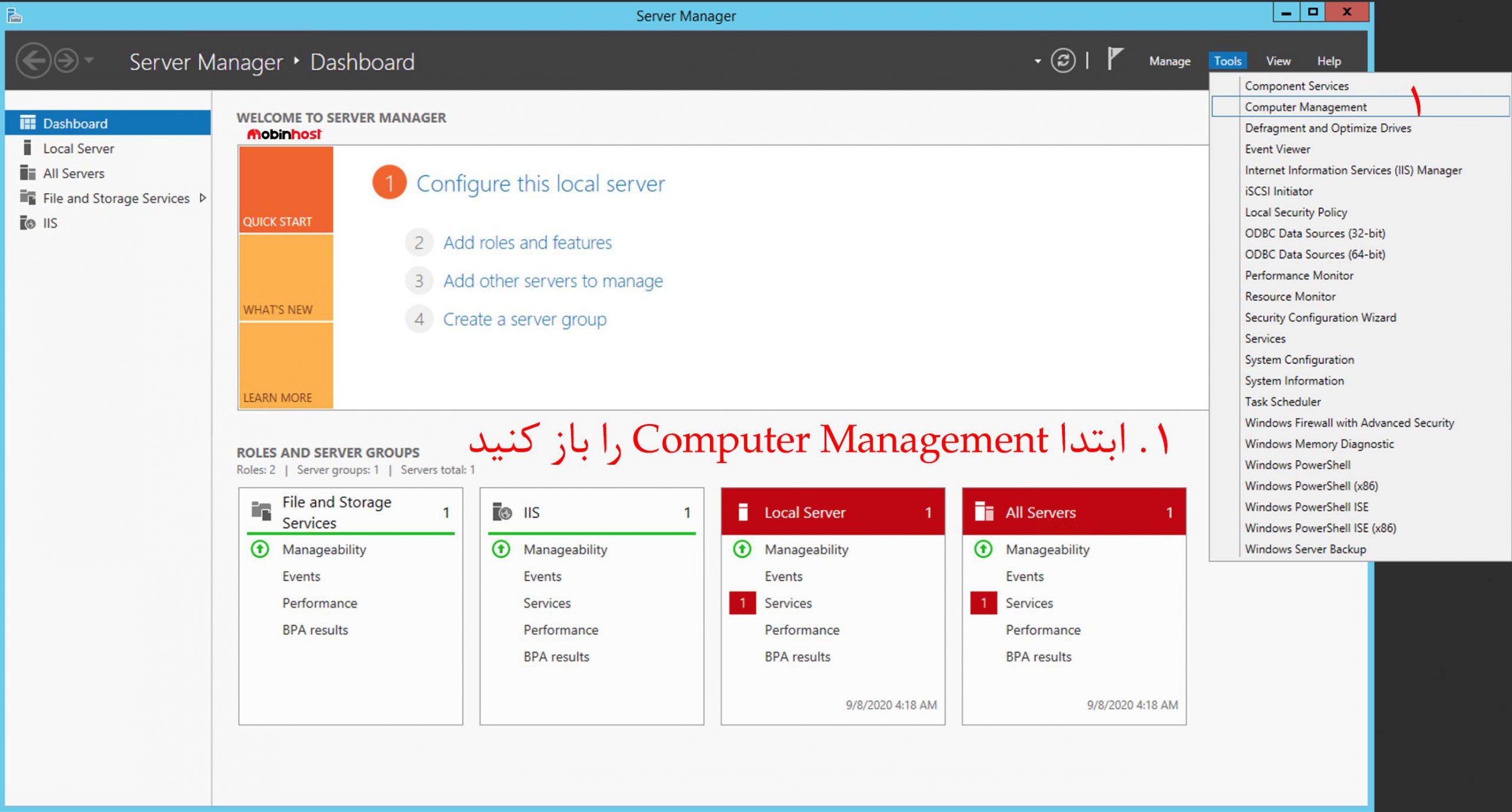Click File and Storage Services tile icon
This screenshot has width=1512, height=812.
[261, 511]
